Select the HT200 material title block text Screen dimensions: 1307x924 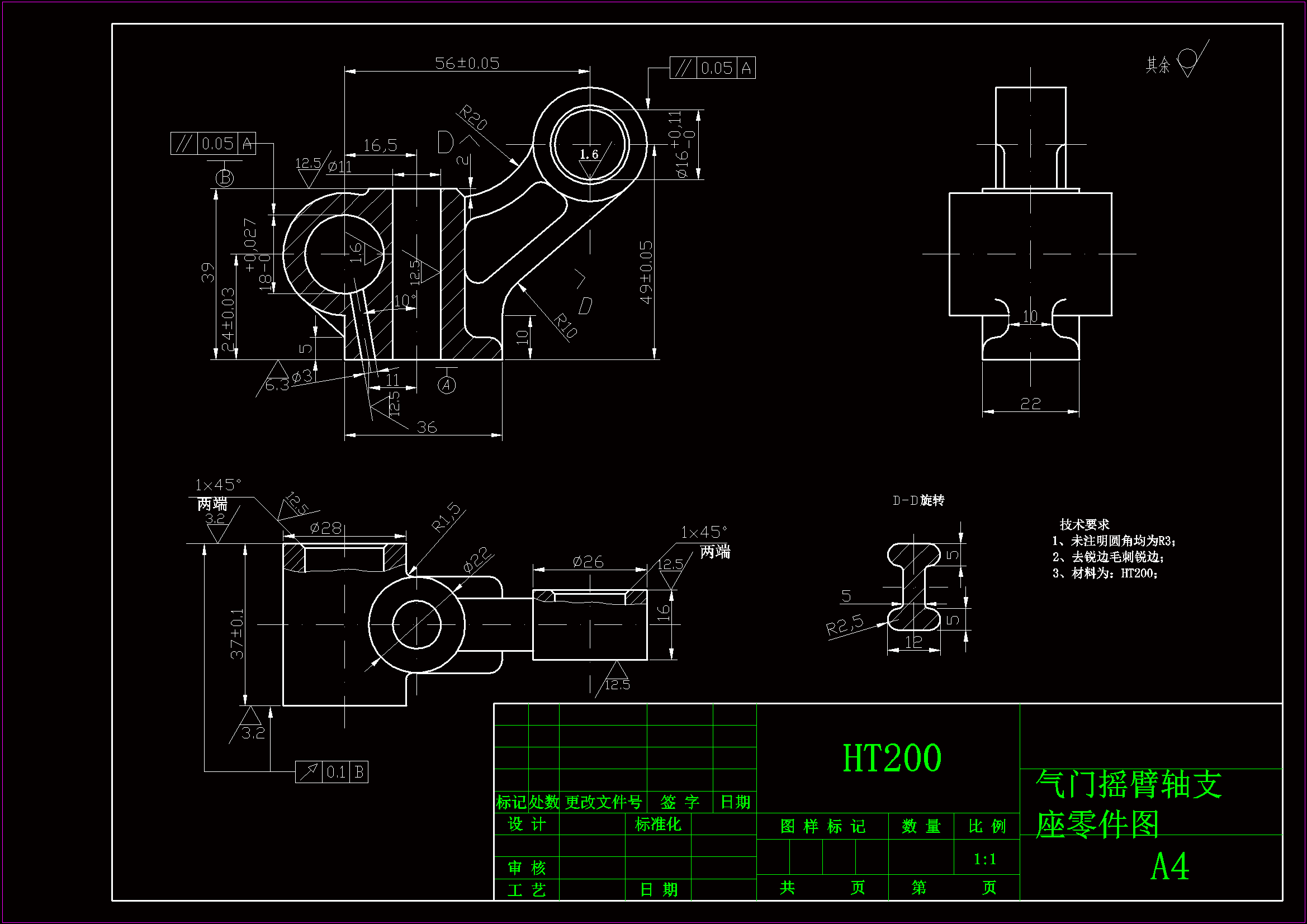pyautogui.click(x=892, y=758)
